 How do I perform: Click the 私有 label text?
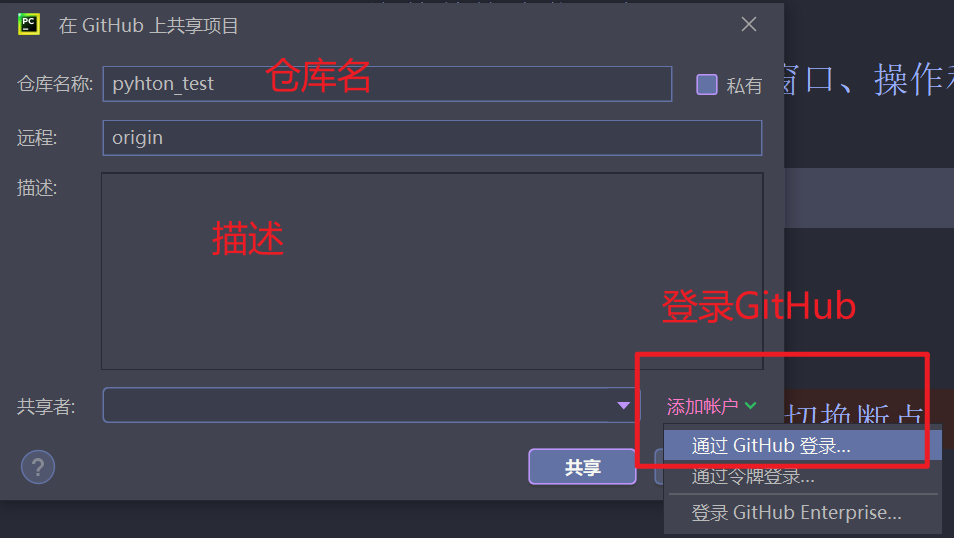coord(744,85)
